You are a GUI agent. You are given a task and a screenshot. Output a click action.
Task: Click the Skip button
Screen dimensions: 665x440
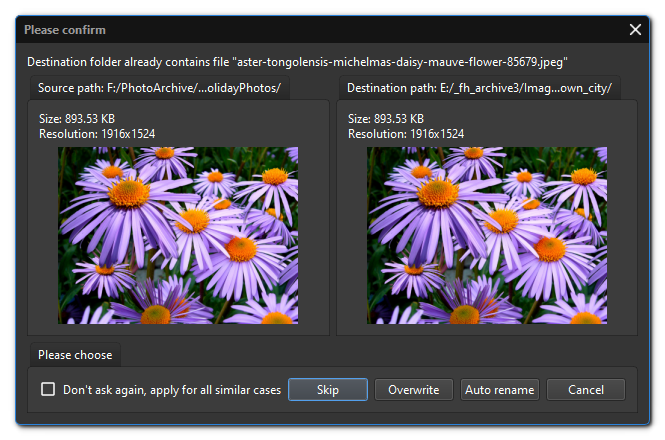(328, 390)
